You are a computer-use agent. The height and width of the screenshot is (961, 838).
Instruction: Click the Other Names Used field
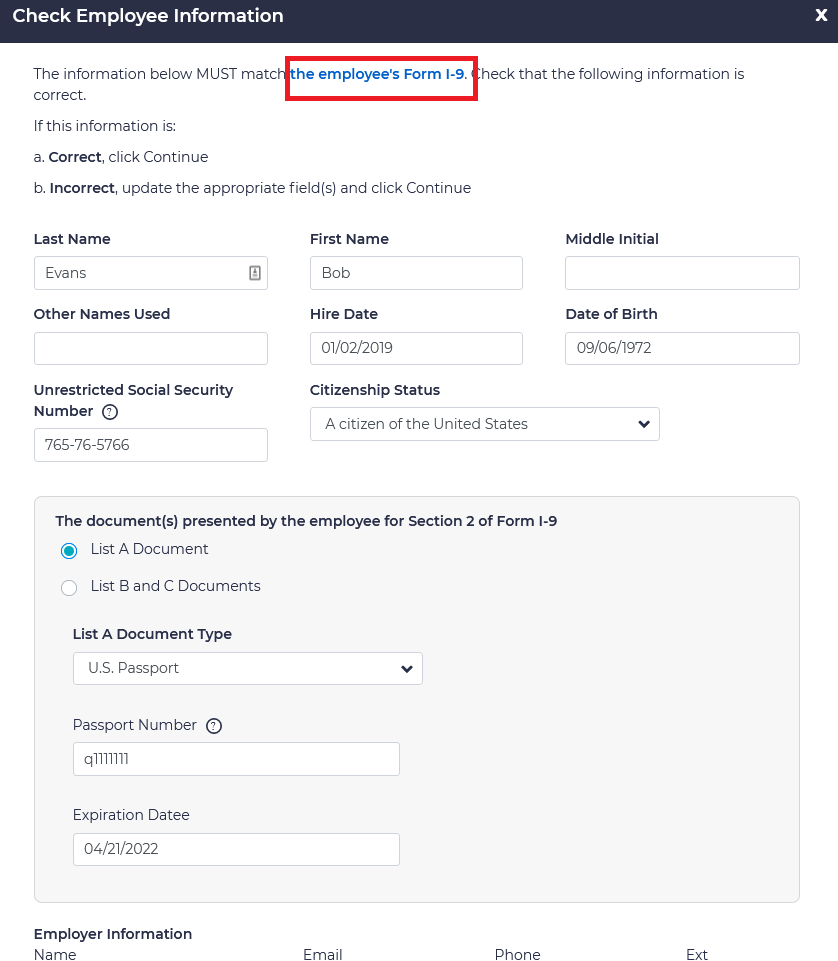(x=151, y=349)
